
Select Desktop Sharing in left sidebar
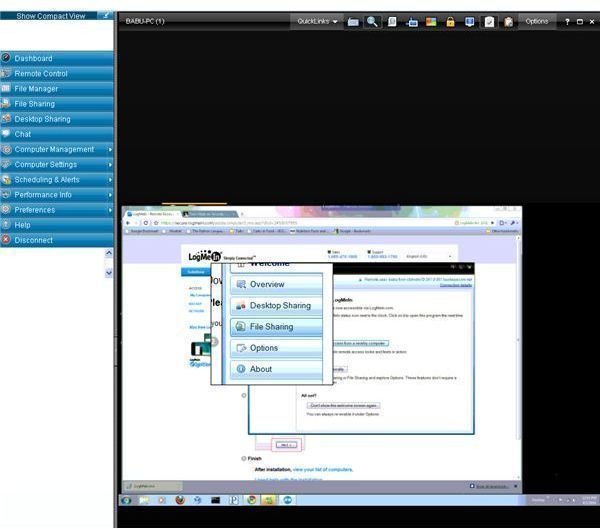click(57, 119)
